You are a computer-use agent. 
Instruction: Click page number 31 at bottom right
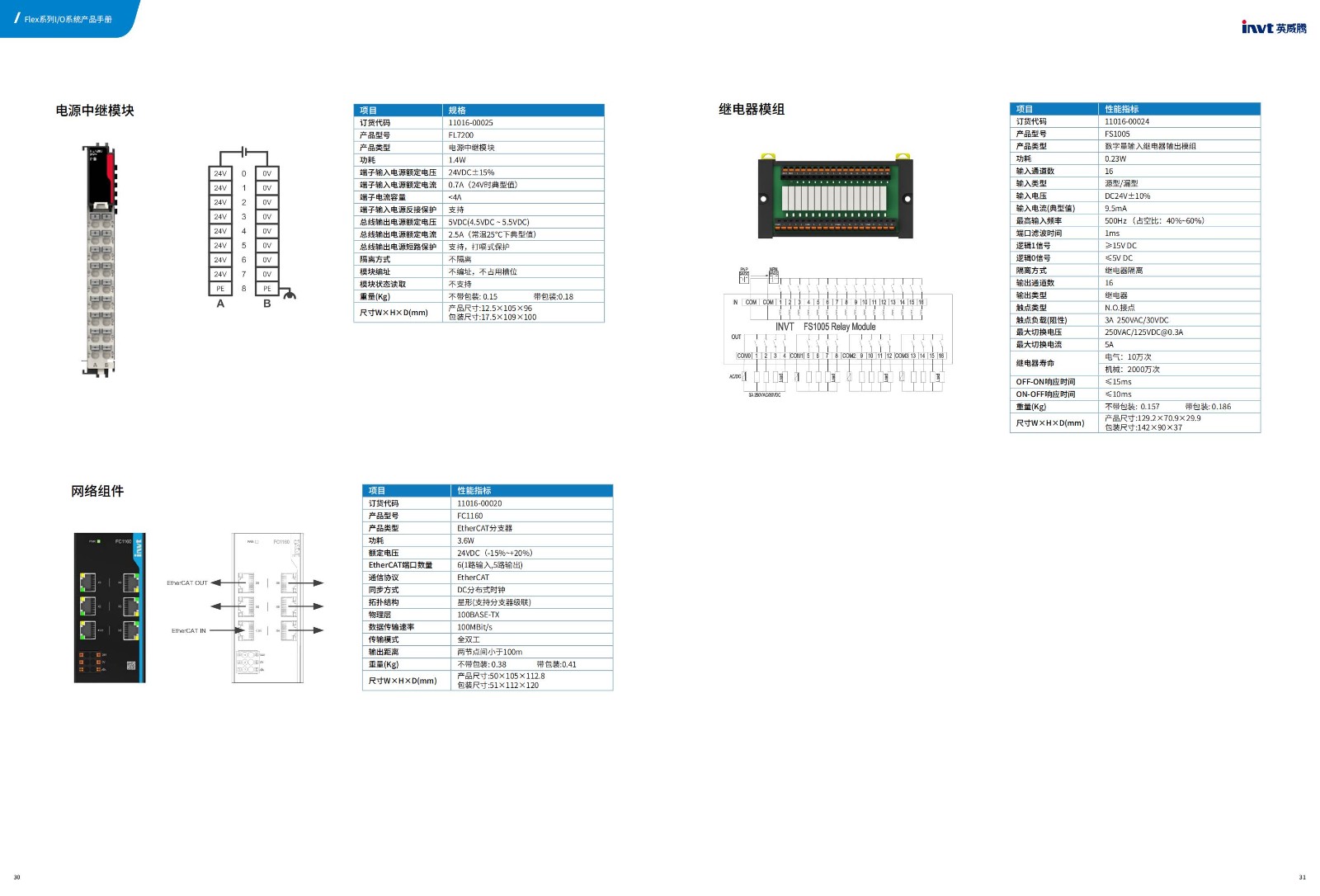click(1302, 877)
